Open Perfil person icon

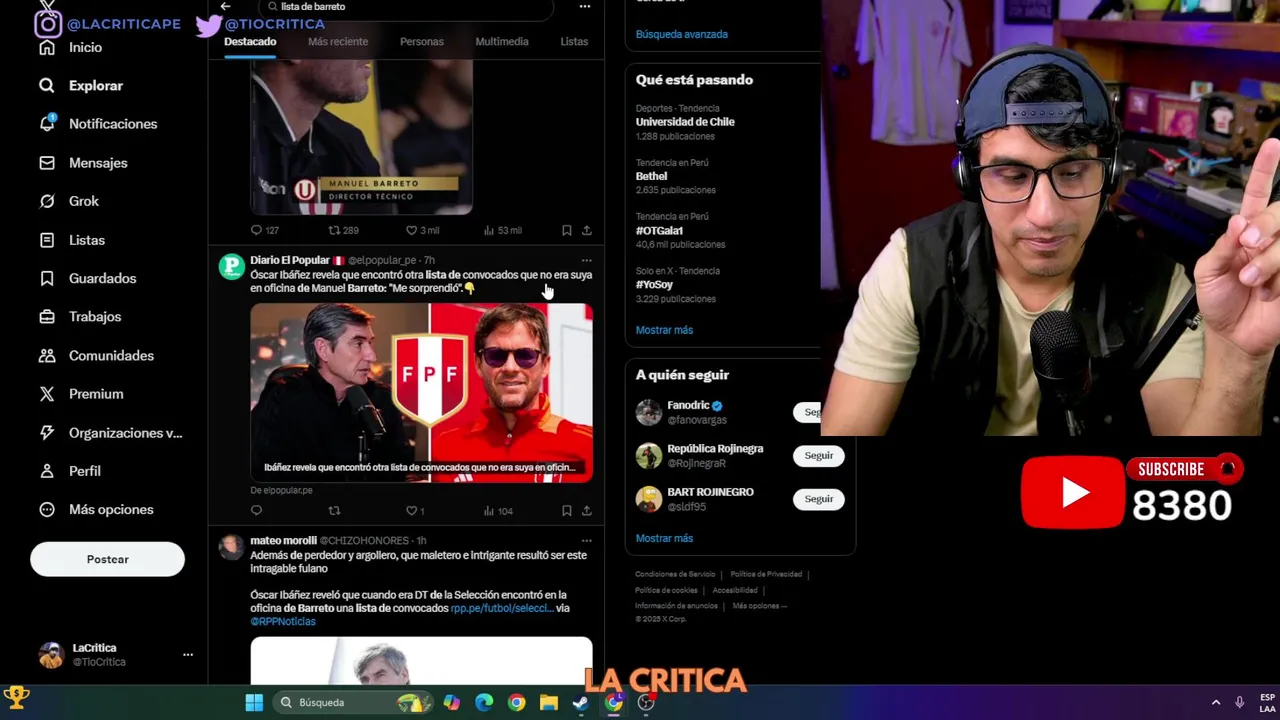click(47, 471)
